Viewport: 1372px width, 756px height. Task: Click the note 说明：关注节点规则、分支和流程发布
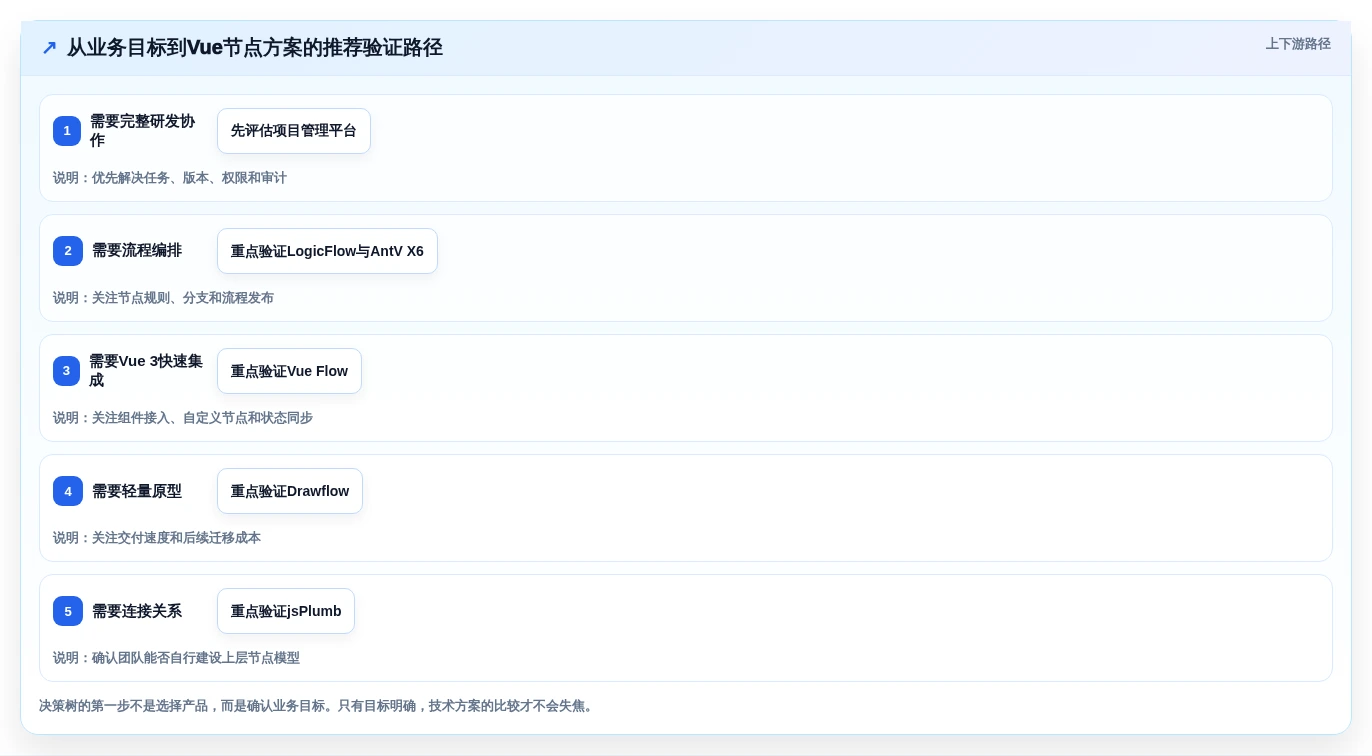(163, 298)
